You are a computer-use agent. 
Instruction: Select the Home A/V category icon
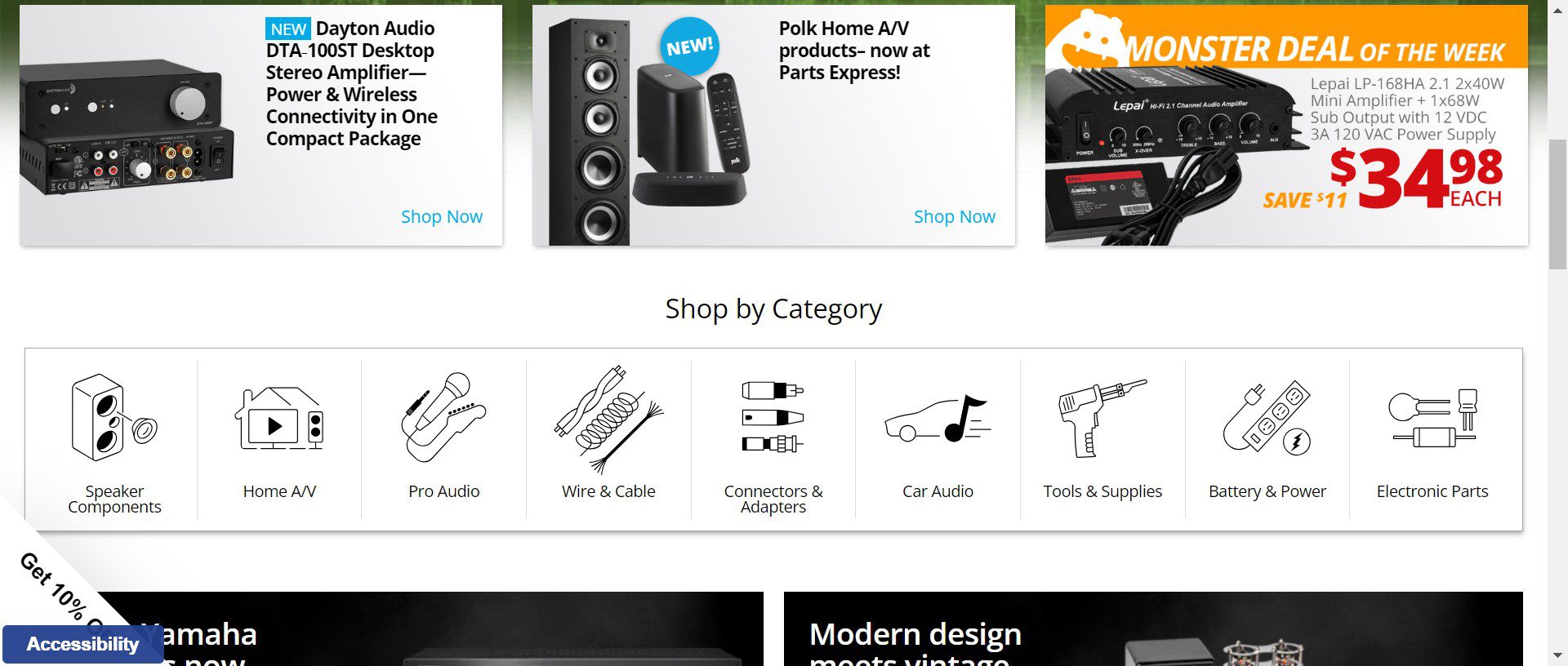(x=279, y=418)
